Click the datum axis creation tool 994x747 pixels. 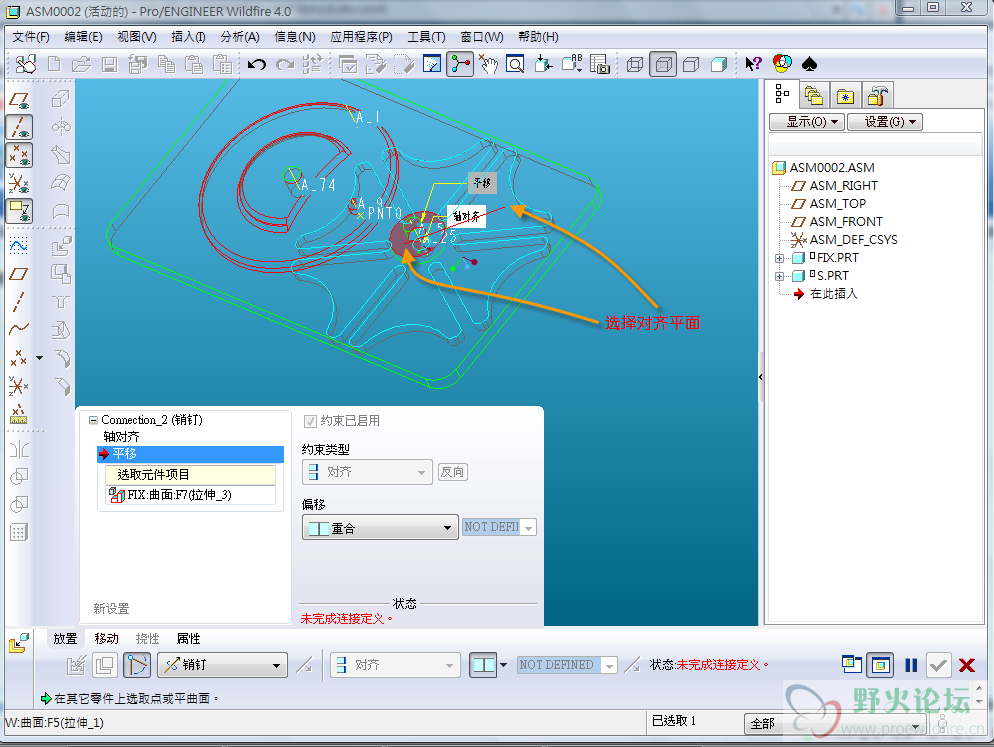point(19,302)
